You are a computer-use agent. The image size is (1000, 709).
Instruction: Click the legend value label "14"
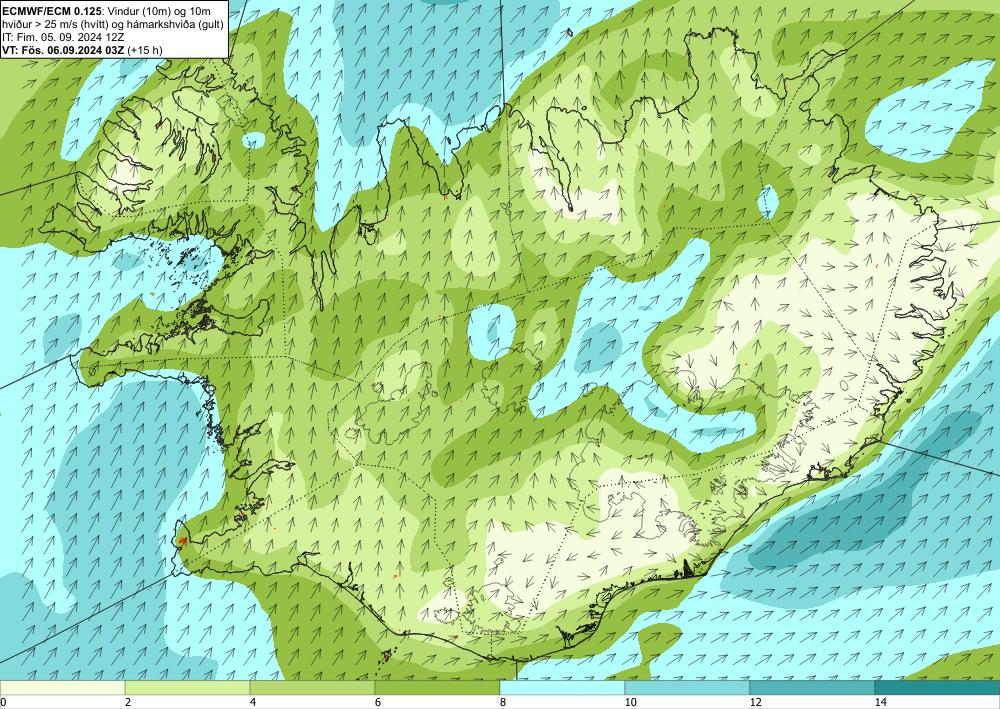(x=881, y=702)
